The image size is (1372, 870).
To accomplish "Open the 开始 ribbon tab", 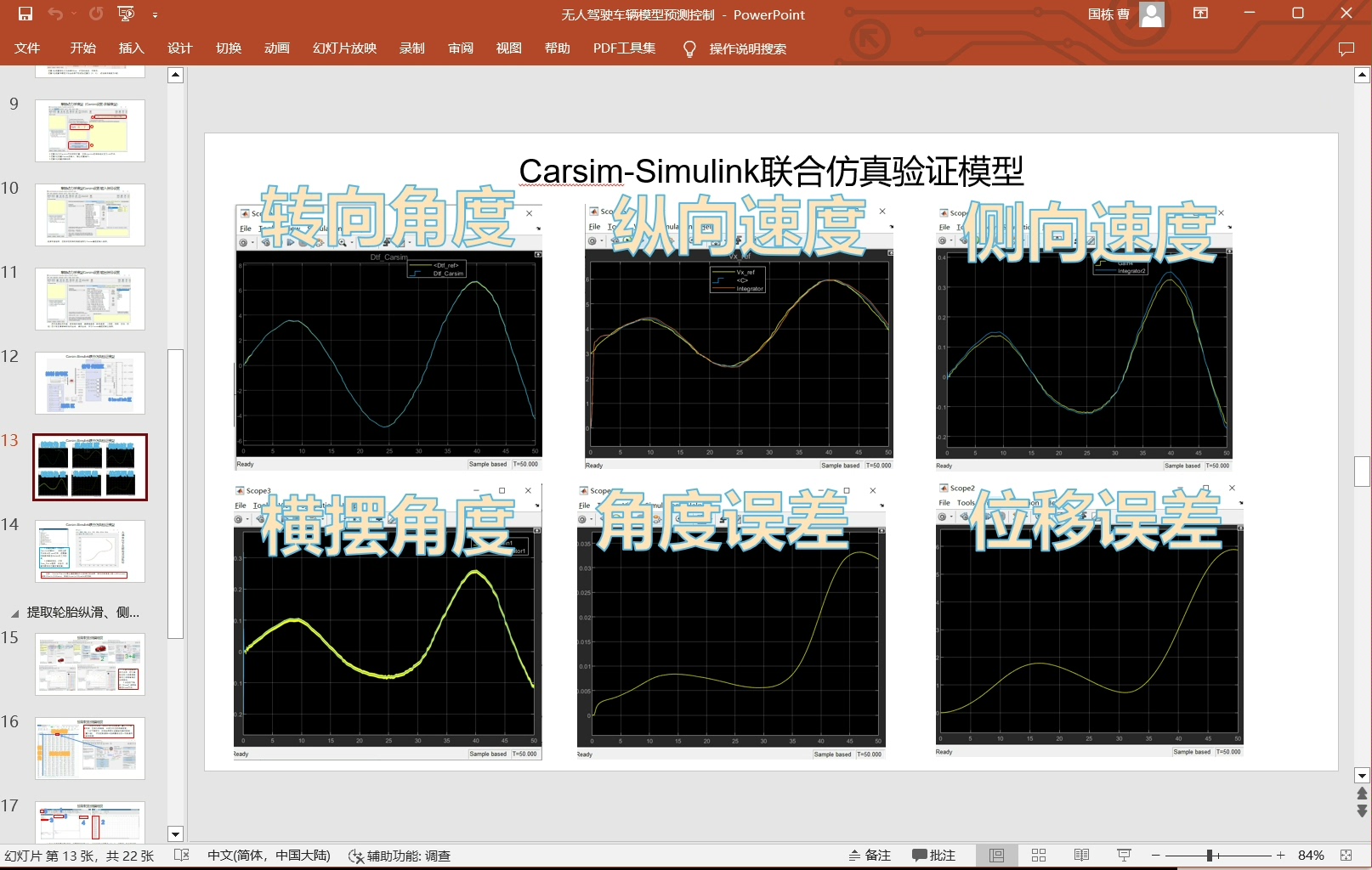I will point(83,48).
